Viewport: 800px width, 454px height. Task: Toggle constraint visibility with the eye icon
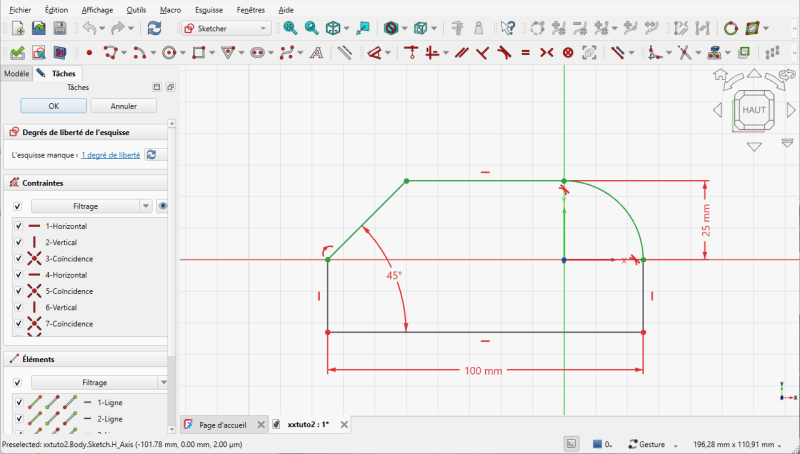162,206
